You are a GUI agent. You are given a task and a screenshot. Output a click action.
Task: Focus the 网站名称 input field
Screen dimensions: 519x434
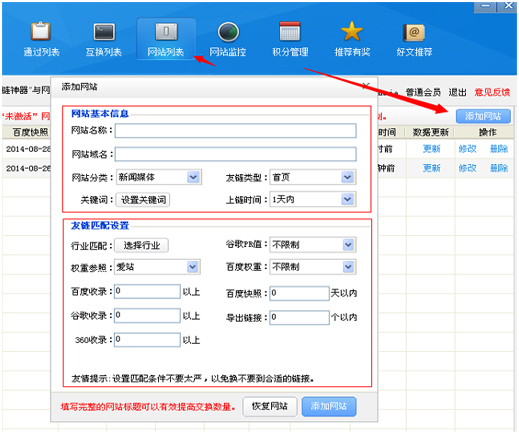(236, 131)
